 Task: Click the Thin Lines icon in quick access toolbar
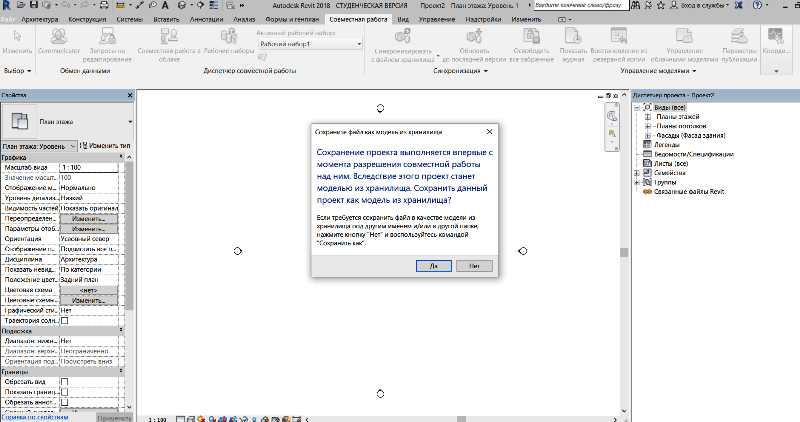[x=214, y=5]
